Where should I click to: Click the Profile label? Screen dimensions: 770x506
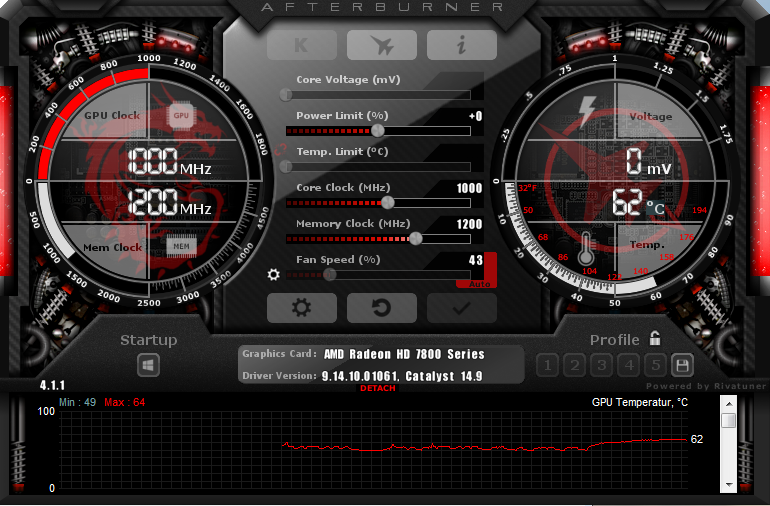[614, 340]
